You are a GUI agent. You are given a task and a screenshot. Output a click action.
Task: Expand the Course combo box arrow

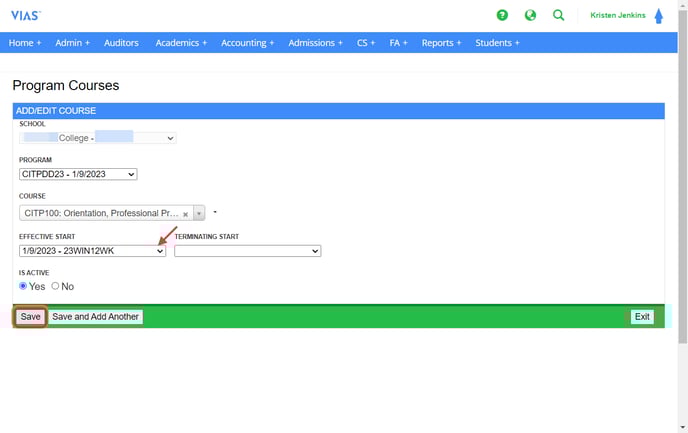199,214
